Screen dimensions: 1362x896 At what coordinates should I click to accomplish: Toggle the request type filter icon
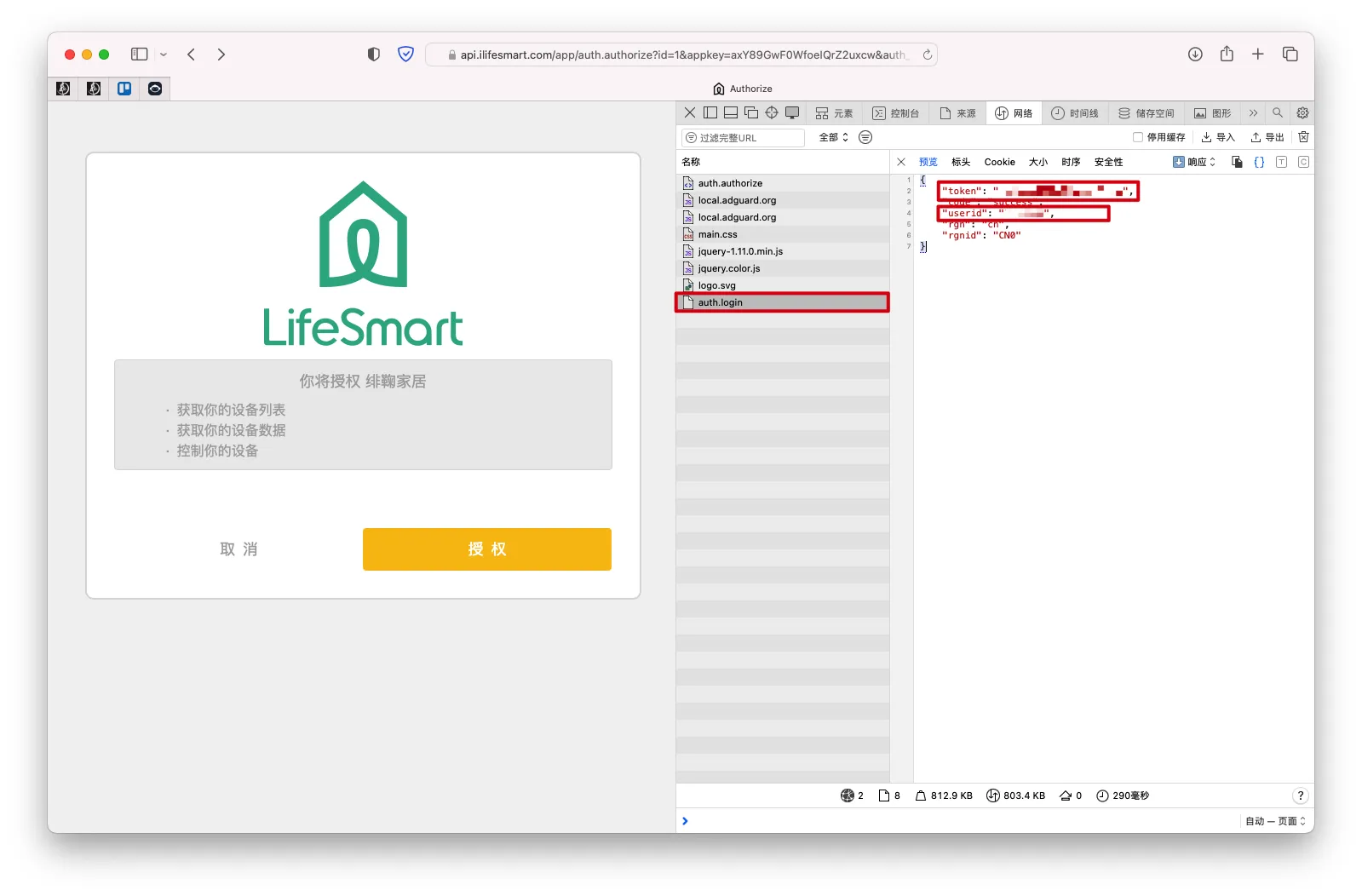click(x=865, y=137)
